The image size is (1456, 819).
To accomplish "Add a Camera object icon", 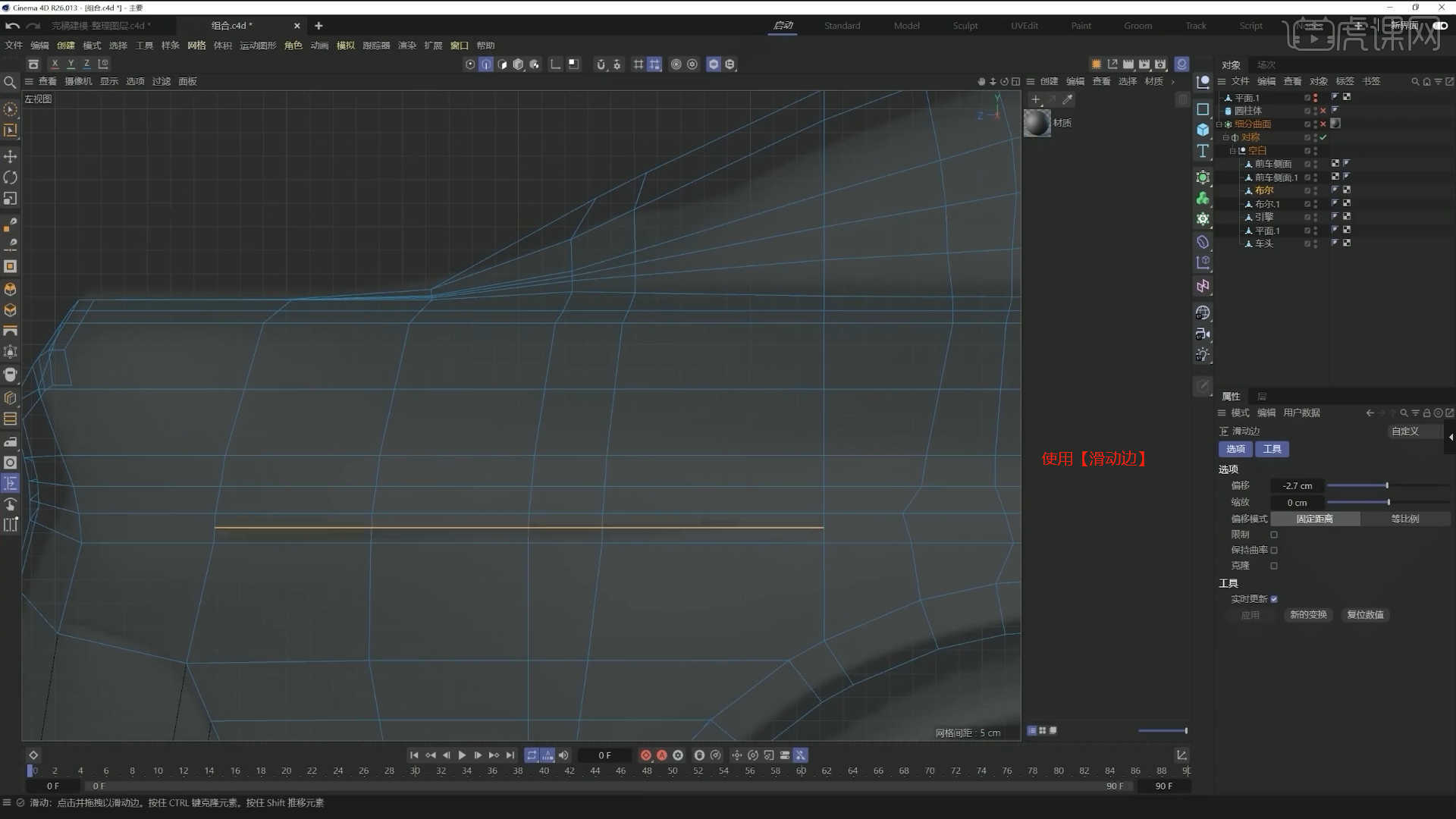I will point(1203,334).
